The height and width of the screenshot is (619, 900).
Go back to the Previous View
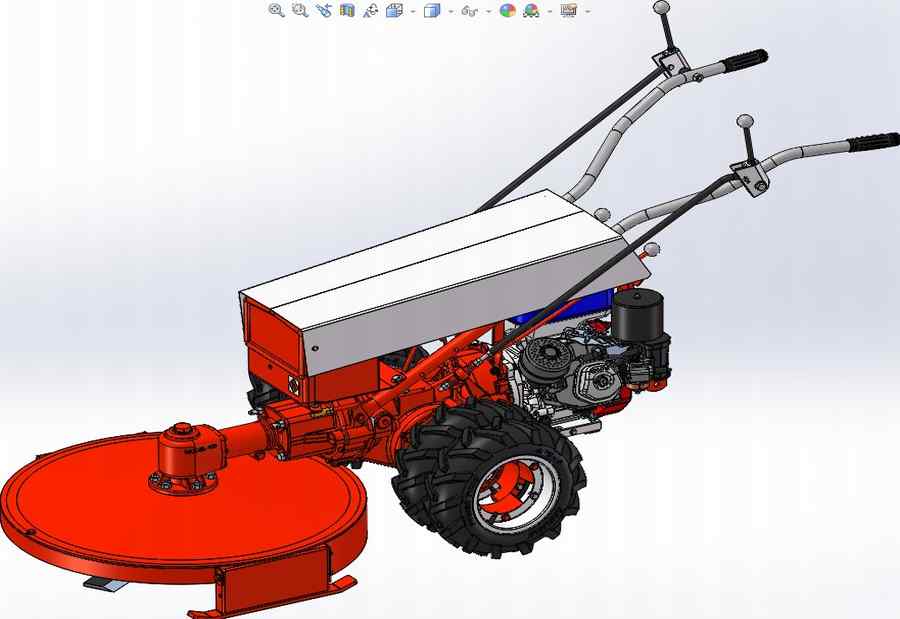pyautogui.click(x=324, y=10)
